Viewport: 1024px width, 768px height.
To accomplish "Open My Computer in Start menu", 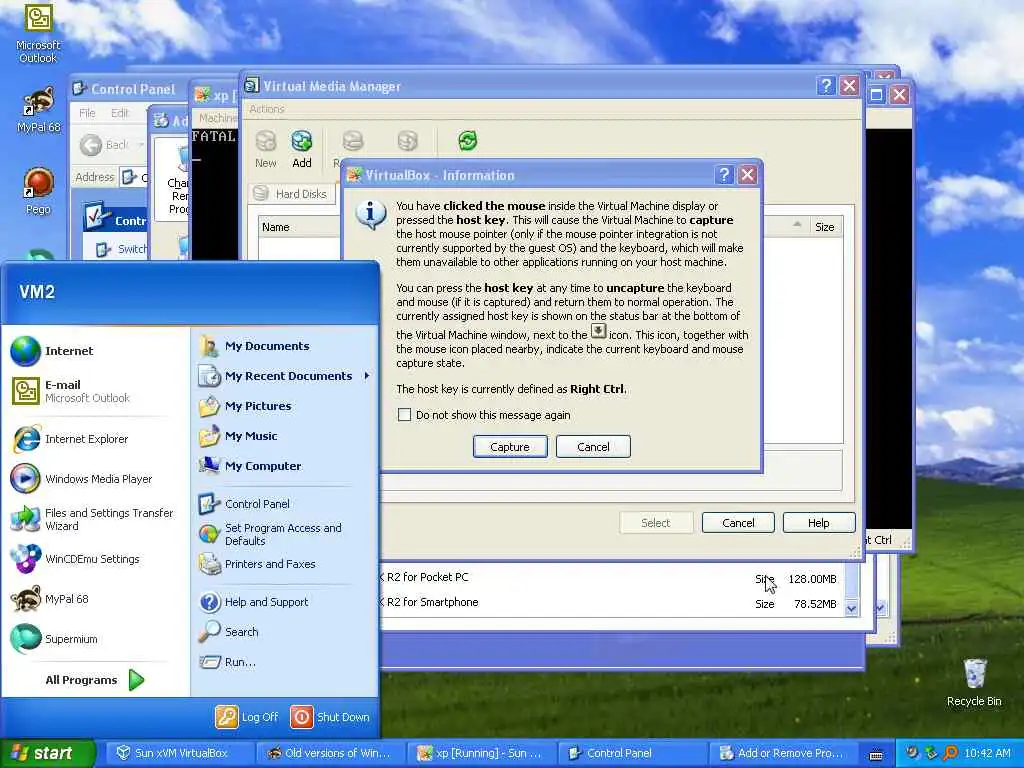I will click(284, 466).
